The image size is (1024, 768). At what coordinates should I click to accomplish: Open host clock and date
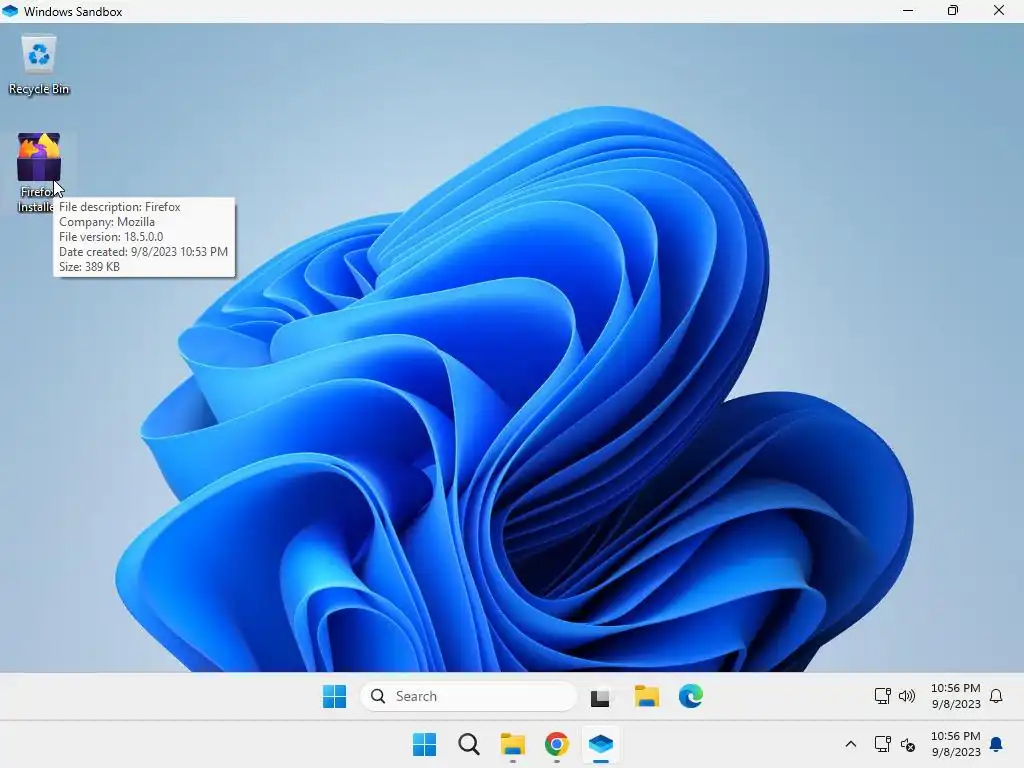click(x=955, y=744)
